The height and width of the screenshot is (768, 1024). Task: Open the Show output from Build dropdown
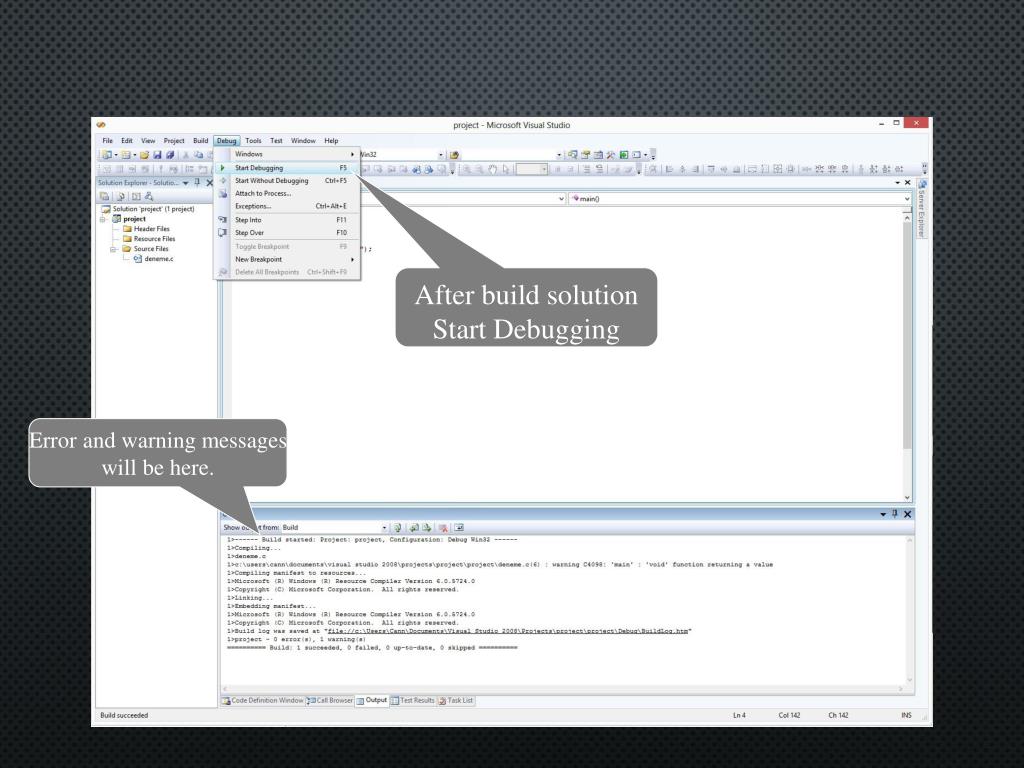[x=384, y=528]
